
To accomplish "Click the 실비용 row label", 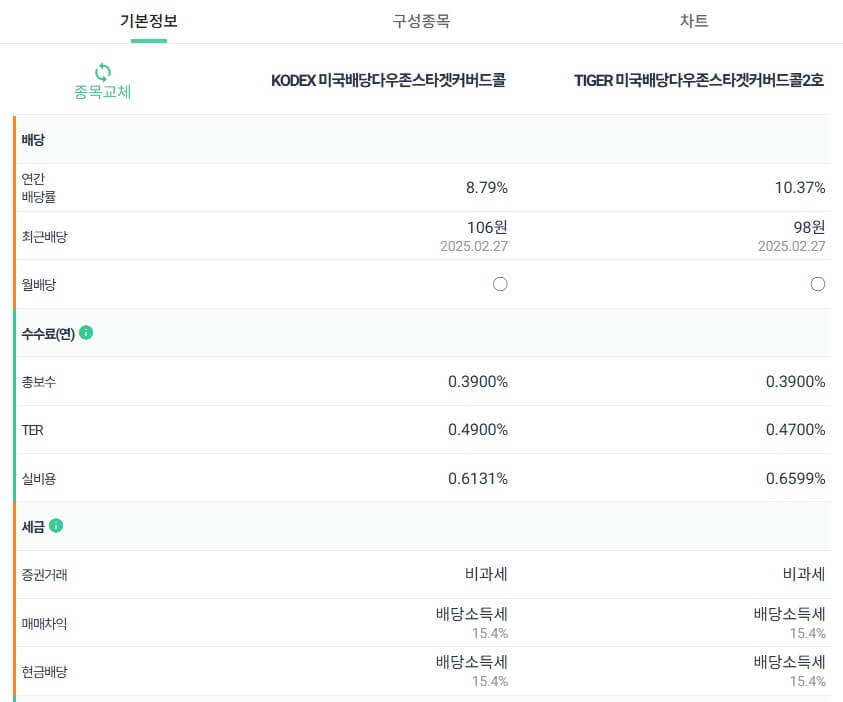I will [x=39, y=478].
